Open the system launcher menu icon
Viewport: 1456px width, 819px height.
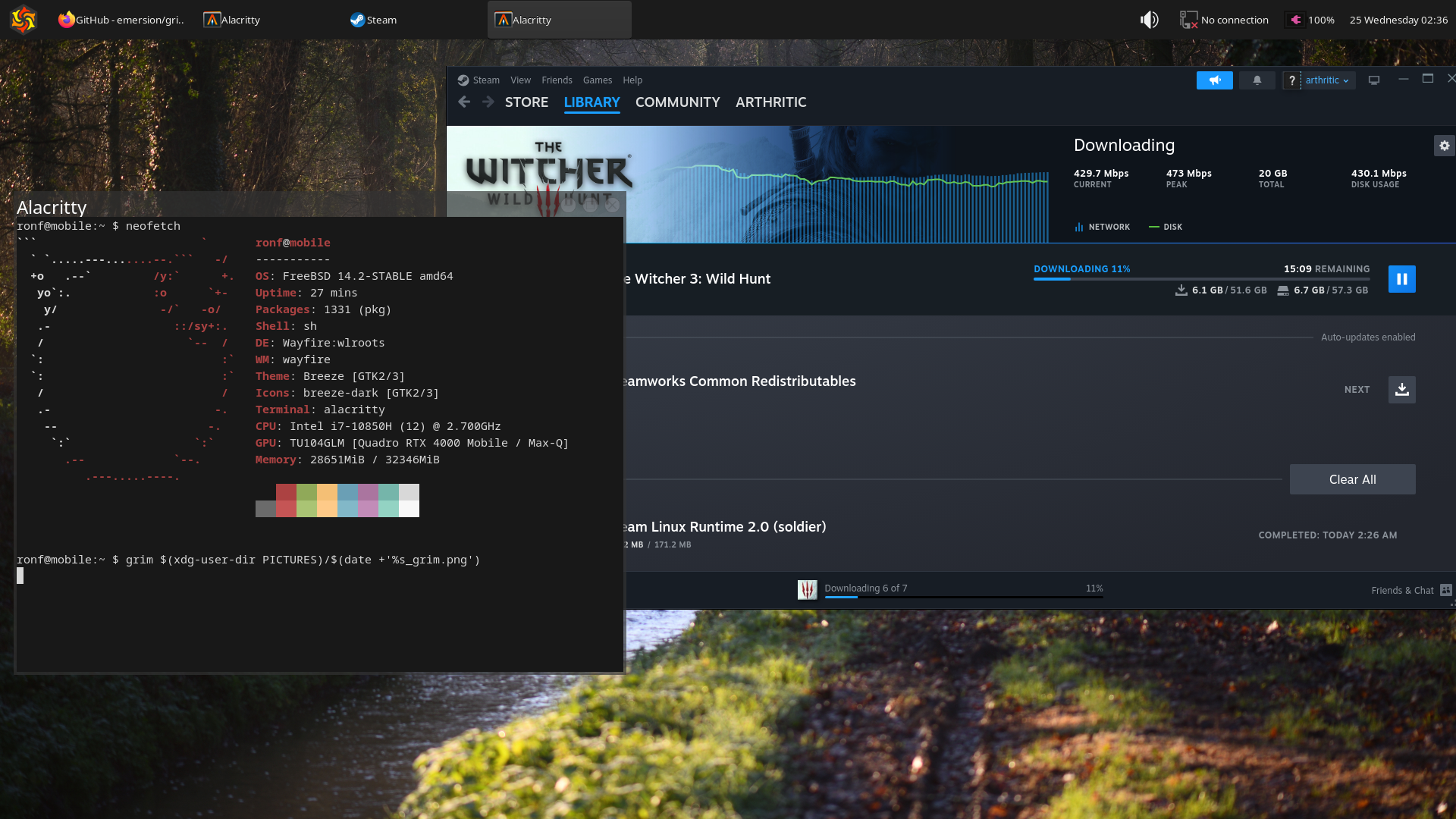[24, 20]
